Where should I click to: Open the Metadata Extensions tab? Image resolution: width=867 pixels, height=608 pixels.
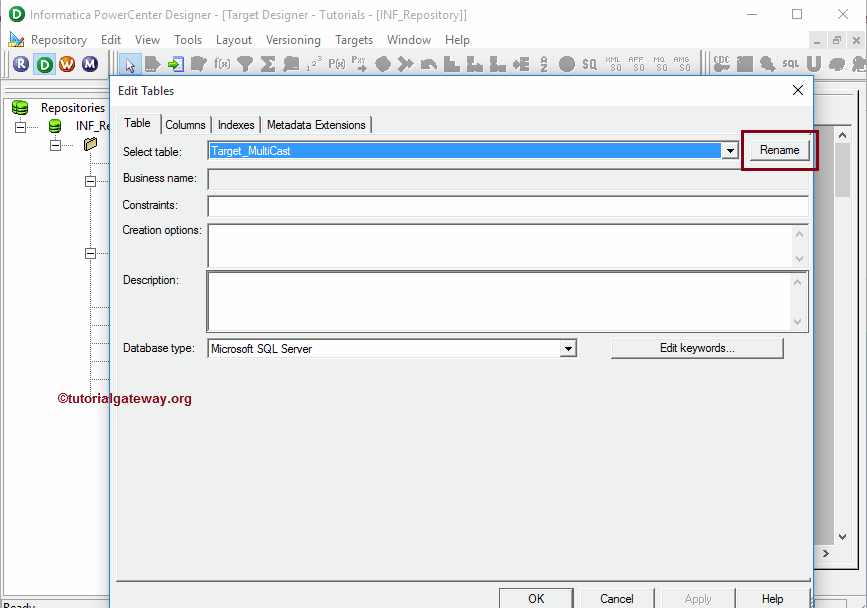coord(315,124)
